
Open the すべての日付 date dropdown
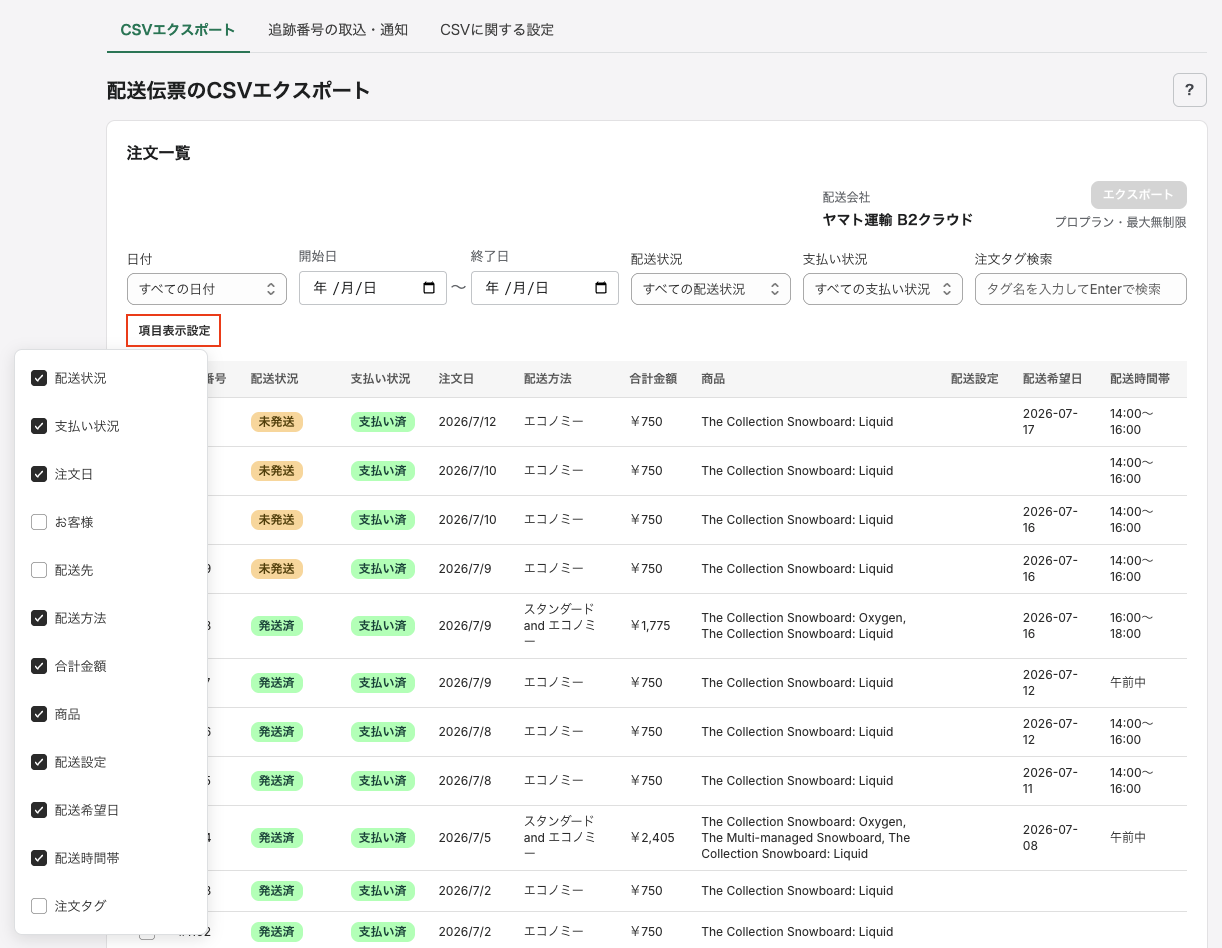(x=207, y=289)
